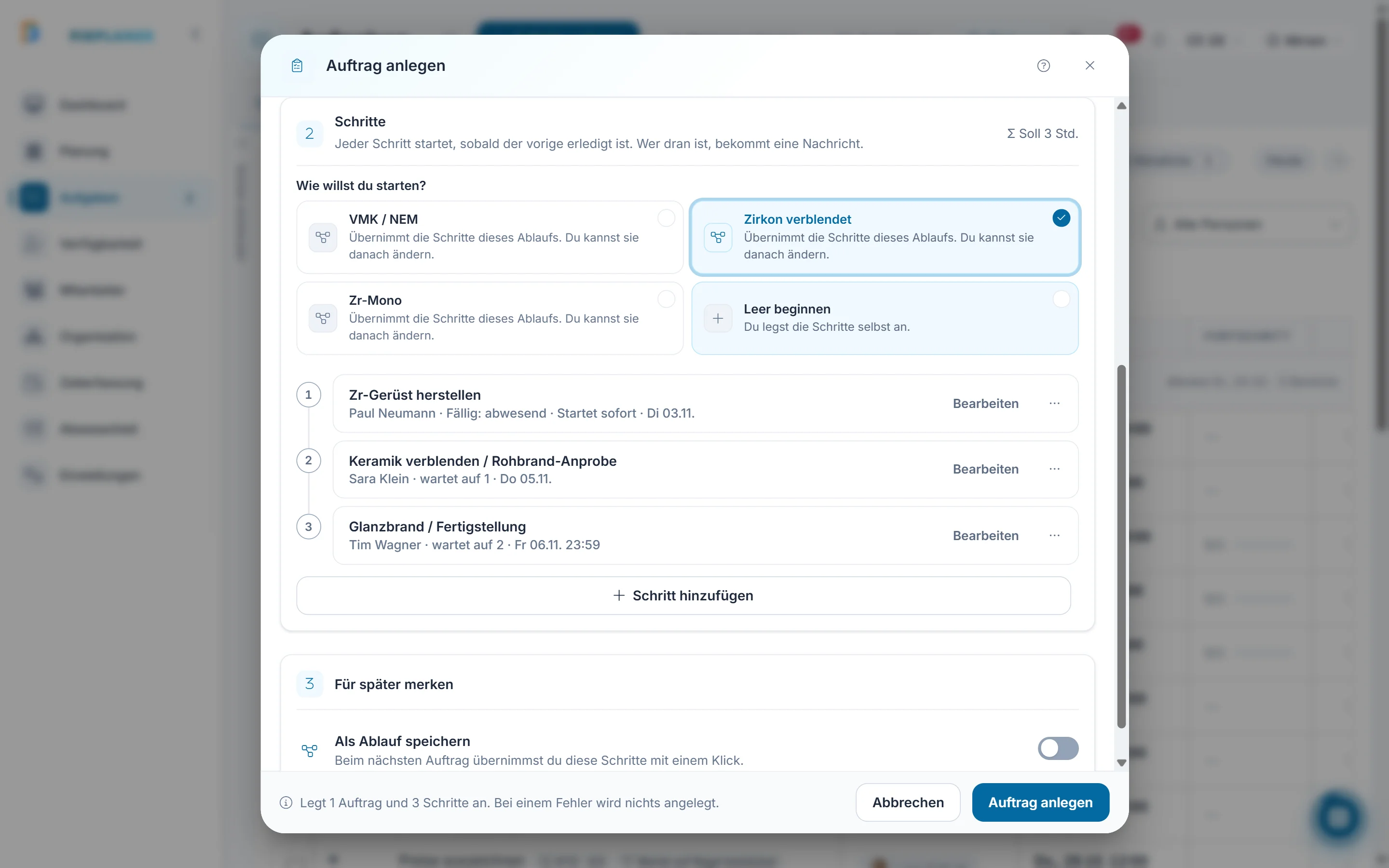
Task: Add a new step with Schritt hinzufügen
Action: (x=683, y=596)
